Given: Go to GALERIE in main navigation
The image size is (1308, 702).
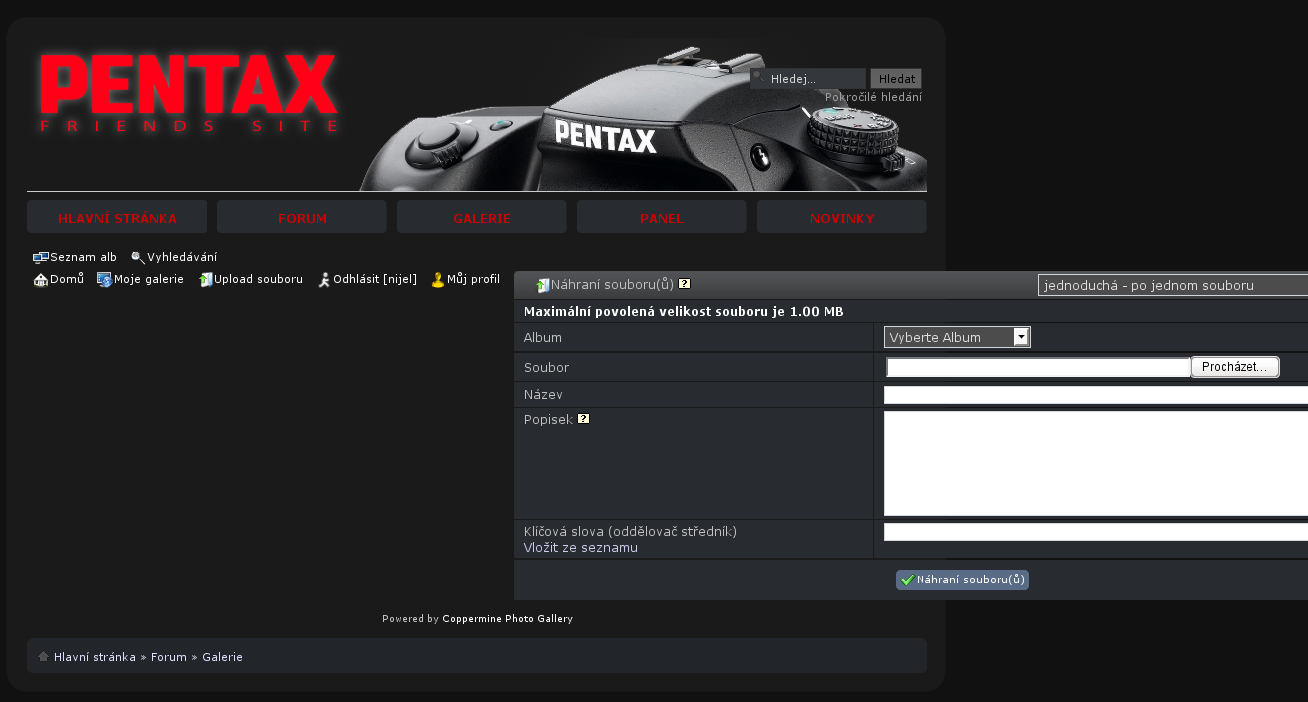Looking at the screenshot, I should coord(482,218).
